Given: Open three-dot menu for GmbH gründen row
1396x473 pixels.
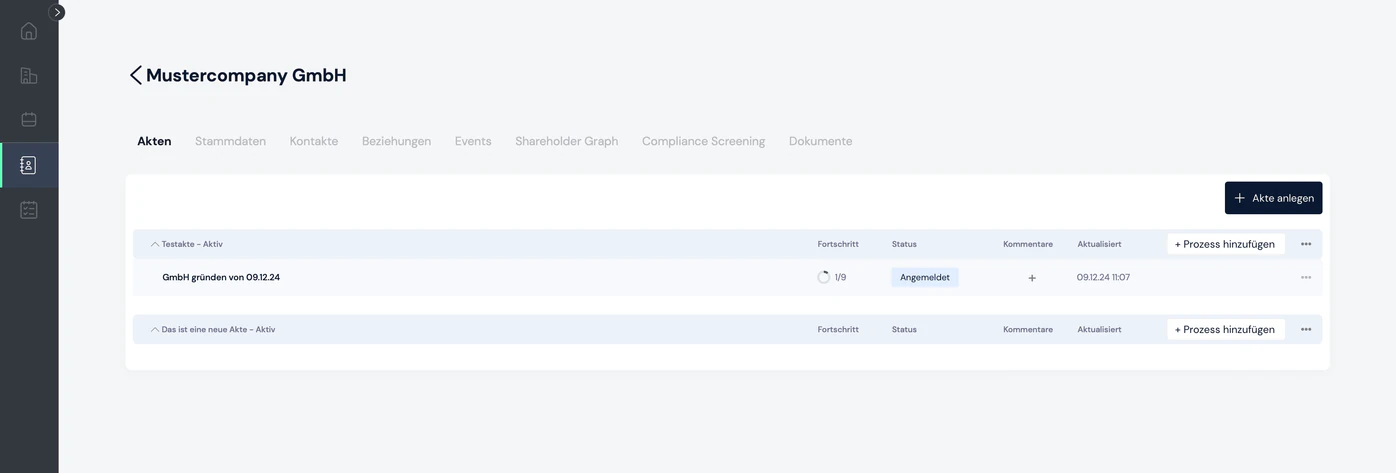Looking at the screenshot, I should pyautogui.click(x=1306, y=277).
